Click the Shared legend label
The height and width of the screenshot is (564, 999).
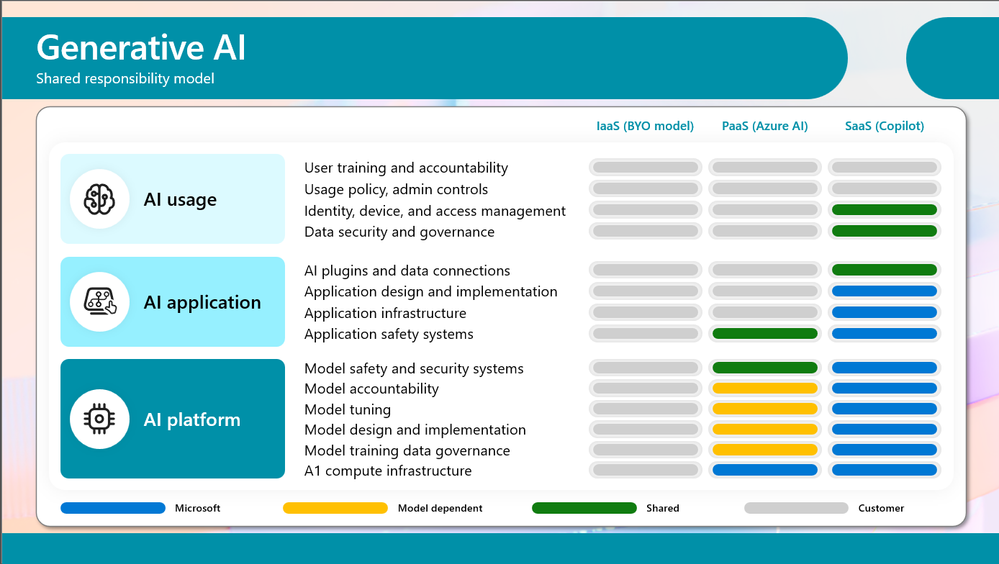tap(663, 508)
